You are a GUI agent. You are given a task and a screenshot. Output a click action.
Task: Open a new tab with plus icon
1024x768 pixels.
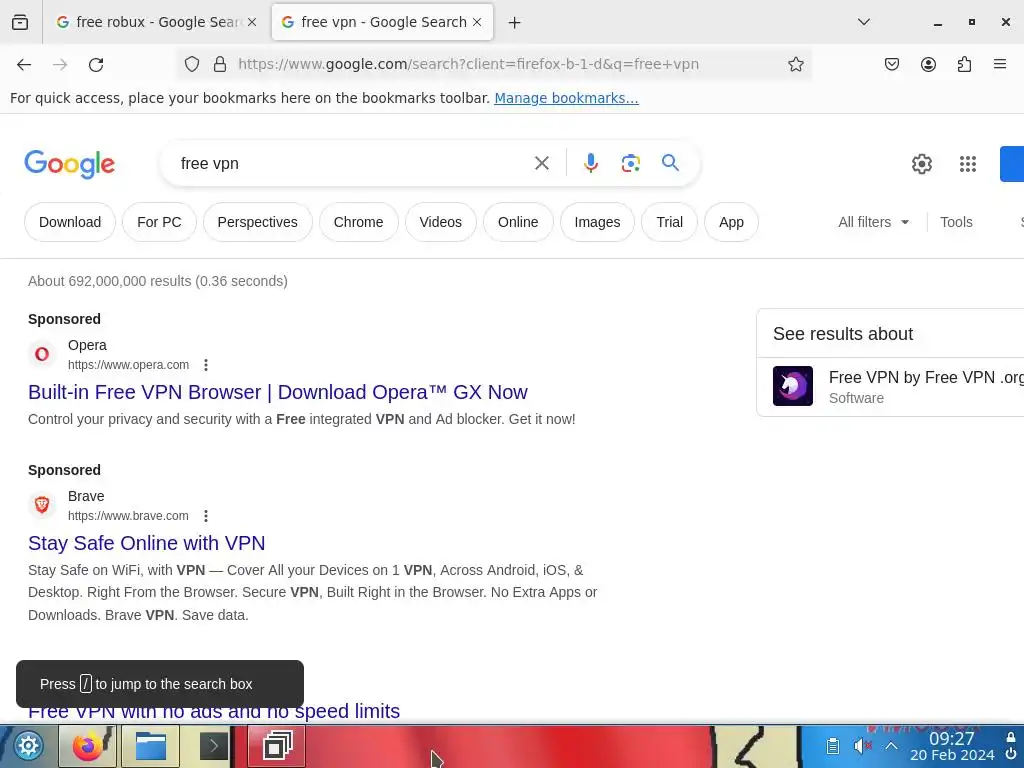tap(515, 22)
